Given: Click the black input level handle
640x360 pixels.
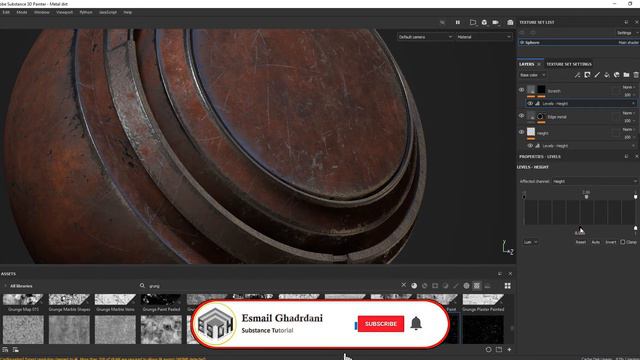Looking at the screenshot, I should (x=524, y=197).
